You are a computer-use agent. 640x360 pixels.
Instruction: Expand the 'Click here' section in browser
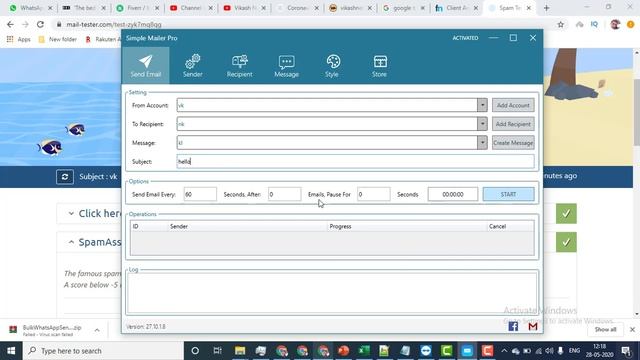pos(71,213)
